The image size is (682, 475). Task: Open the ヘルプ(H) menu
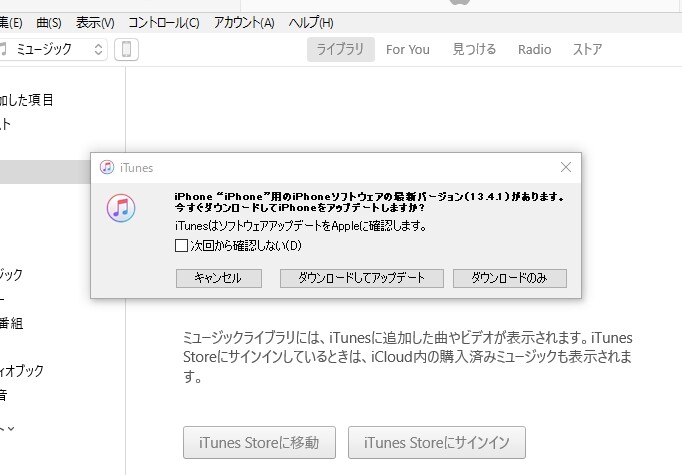(x=311, y=23)
